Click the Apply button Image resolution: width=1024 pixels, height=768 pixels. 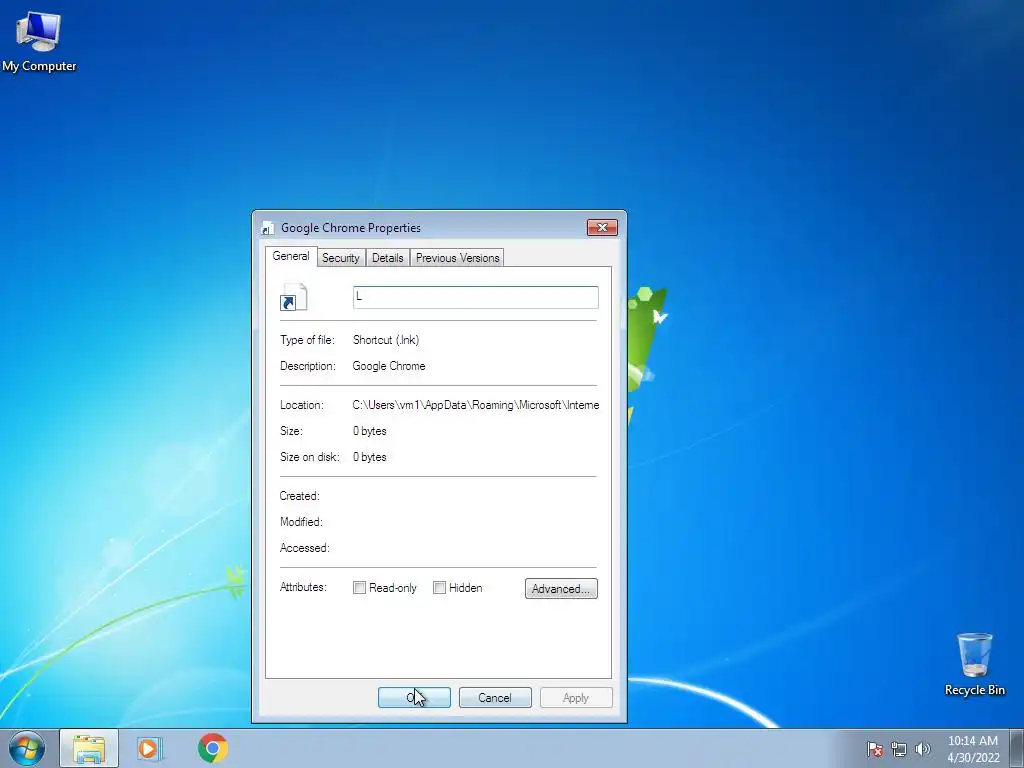[576, 697]
